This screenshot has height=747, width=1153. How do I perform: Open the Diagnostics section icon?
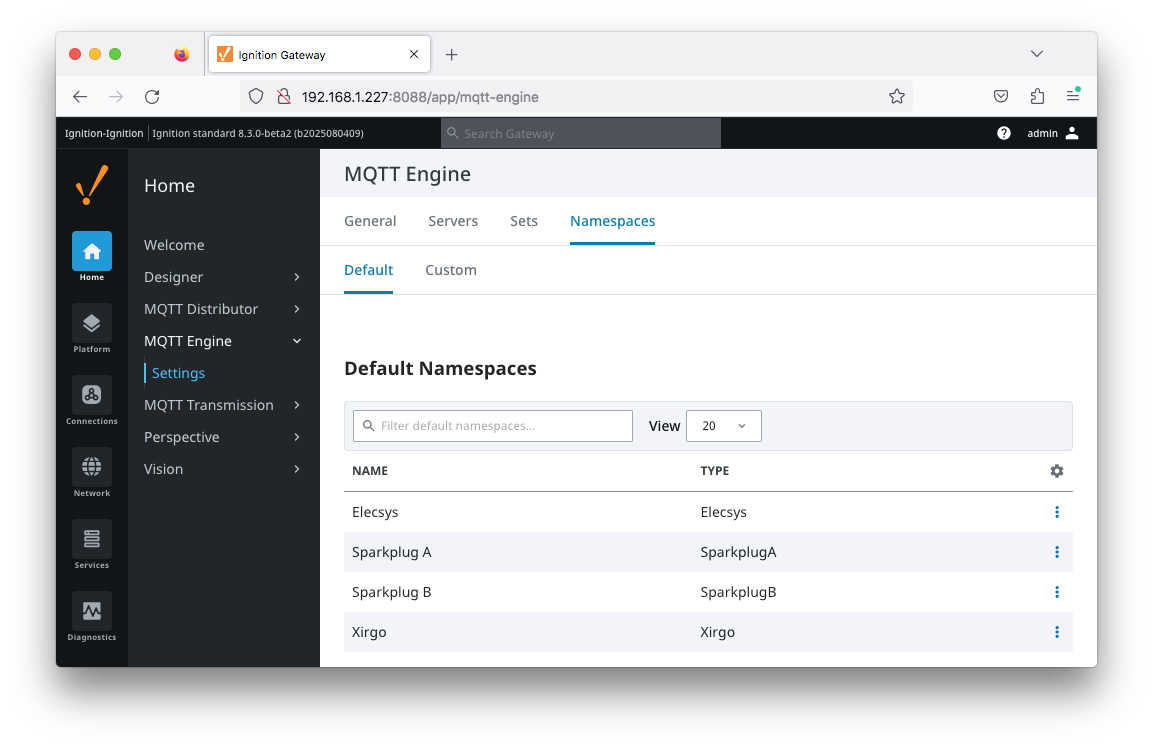pos(92,612)
